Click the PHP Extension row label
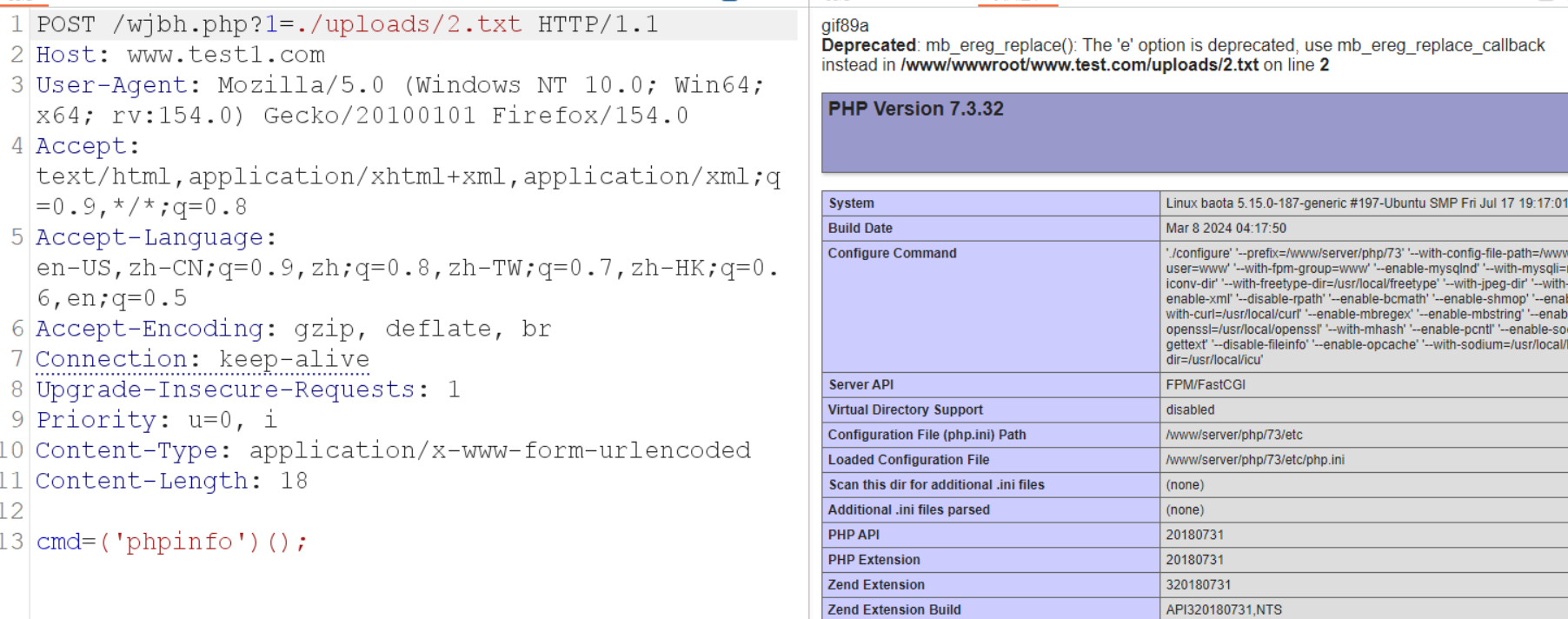 tap(874, 562)
